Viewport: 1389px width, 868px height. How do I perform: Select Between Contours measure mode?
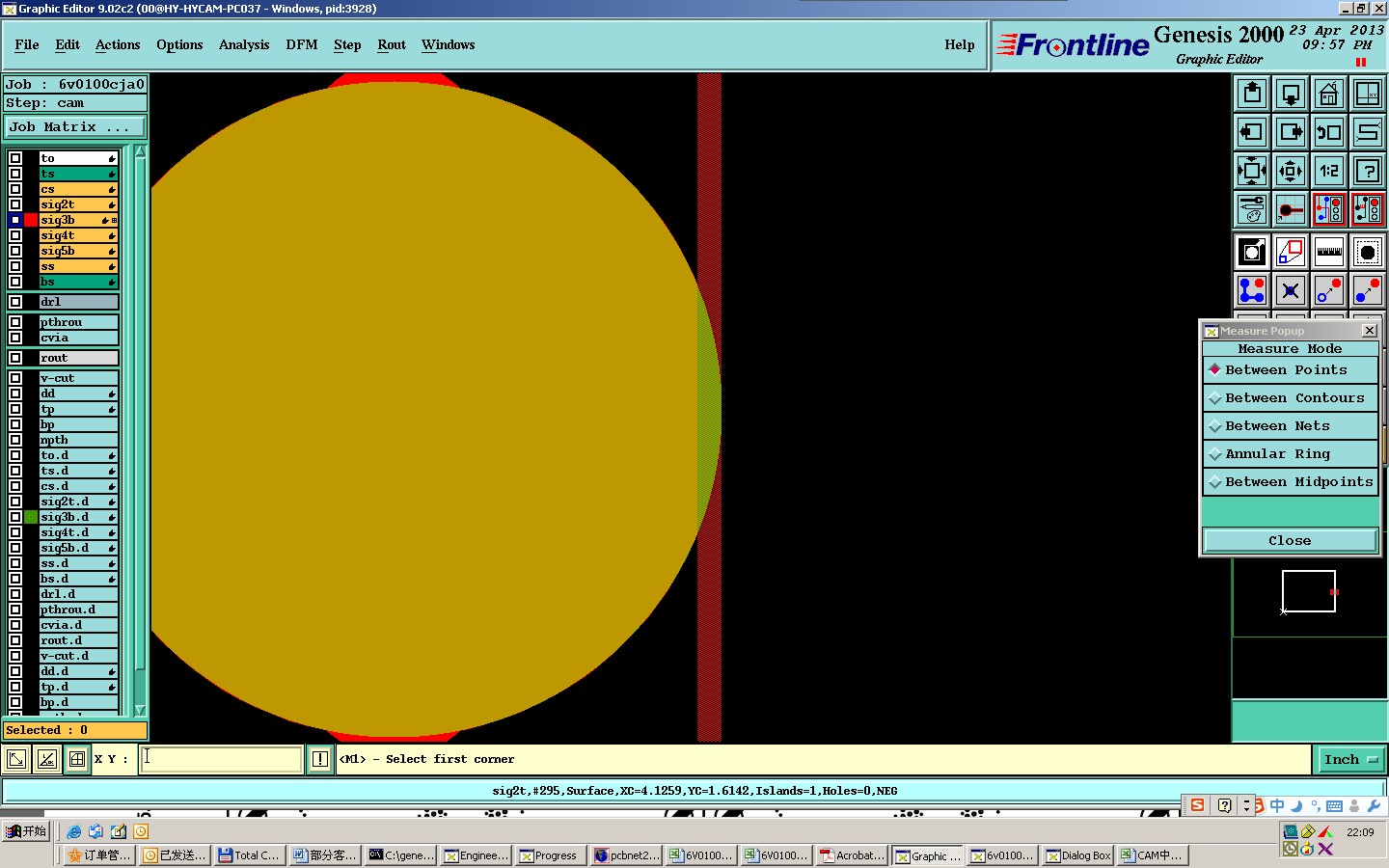click(x=1290, y=397)
